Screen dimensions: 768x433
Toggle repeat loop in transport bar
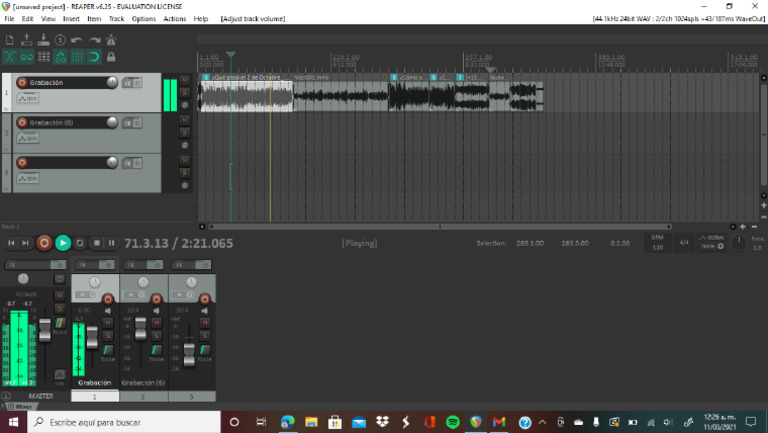pyautogui.click(x=80, y=242)
